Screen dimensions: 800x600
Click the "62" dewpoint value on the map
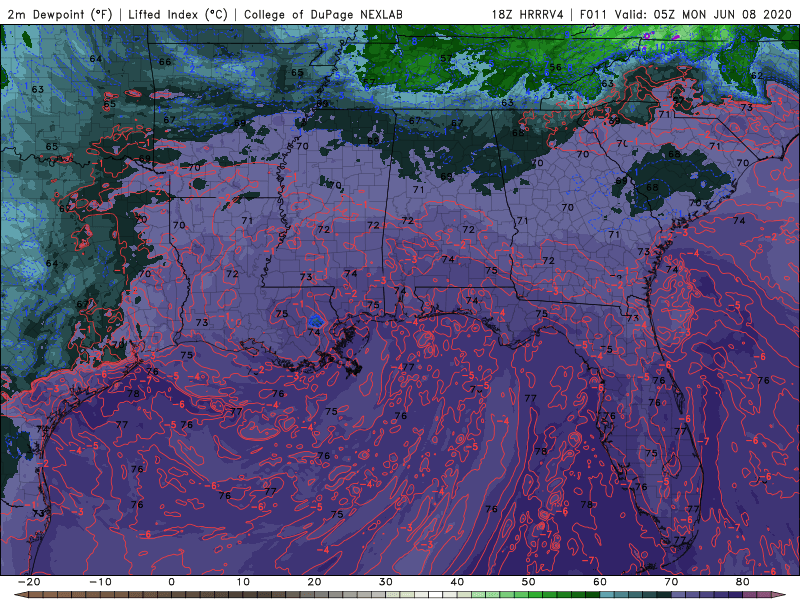coord(757,76)
